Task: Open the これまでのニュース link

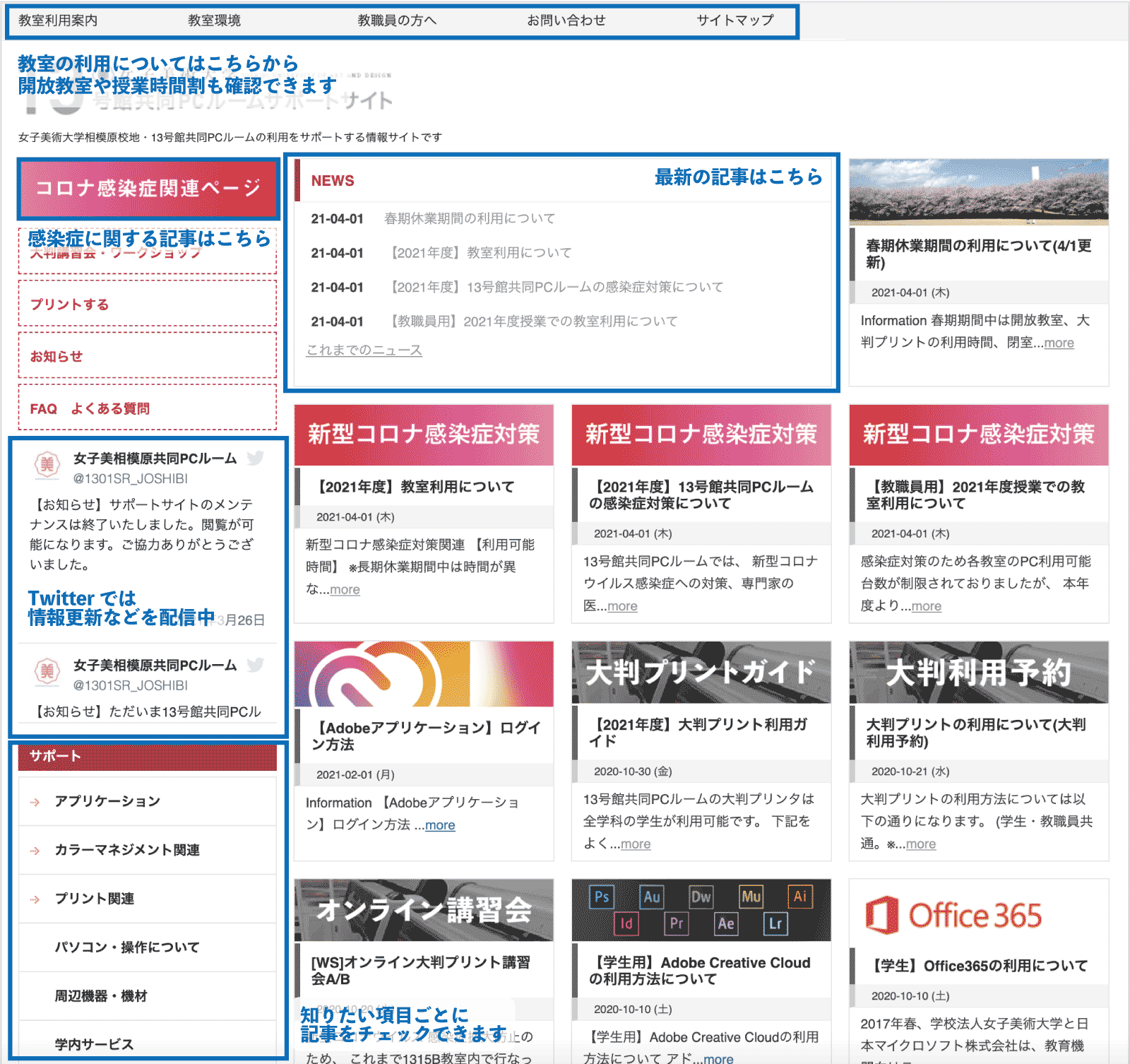Action: point(364,350)
